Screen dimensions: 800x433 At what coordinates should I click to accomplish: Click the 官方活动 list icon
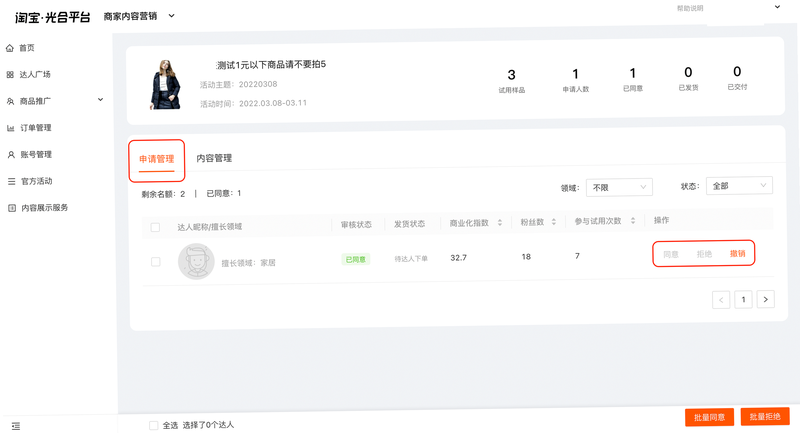click(x=11, y=181)
